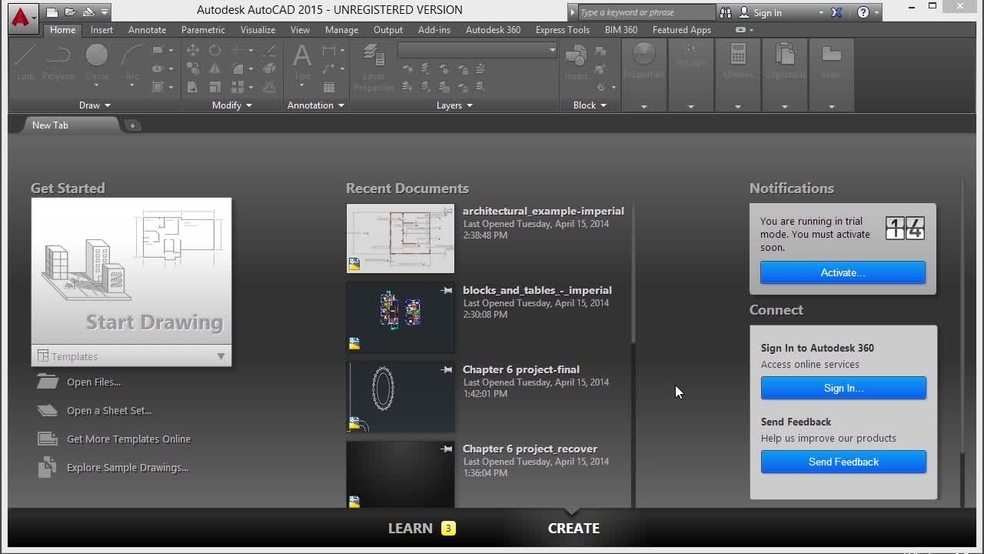Viewport: 984px width, 554px height.
Task: Click the Utilities calculator panel icon
Action: [738, 61]
